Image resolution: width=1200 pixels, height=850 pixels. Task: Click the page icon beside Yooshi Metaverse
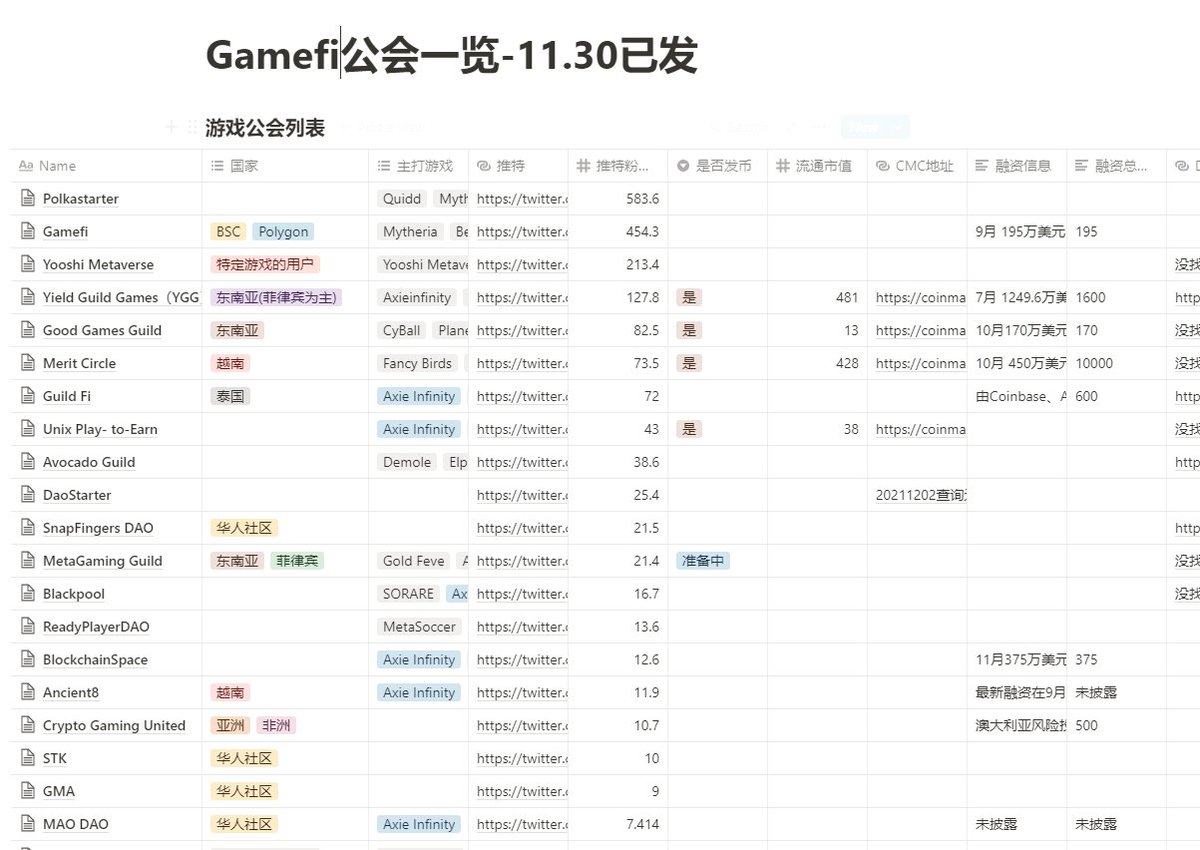27,265
